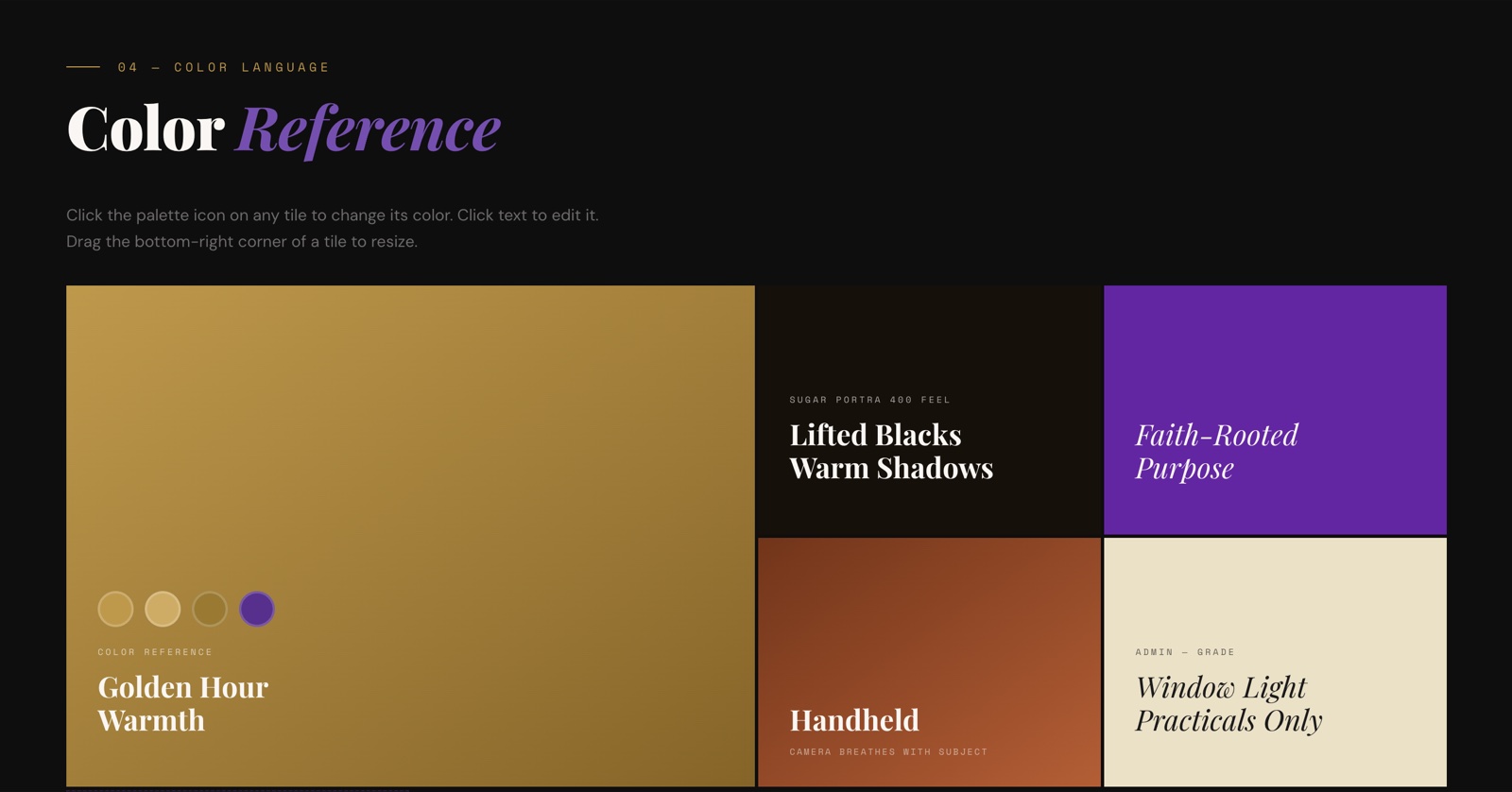Viewport: 1512px width, 792px height.
Task: Click the palette instructions paragraph
Action: [x=332, y=228]
